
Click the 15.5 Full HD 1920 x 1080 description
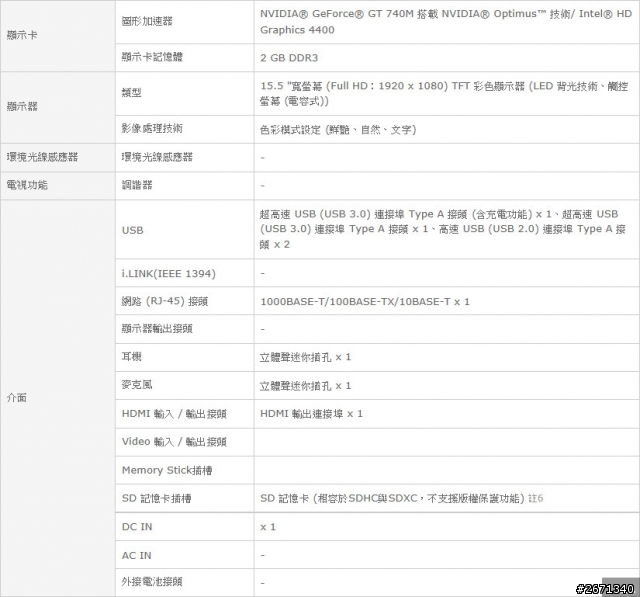(444, 93)
